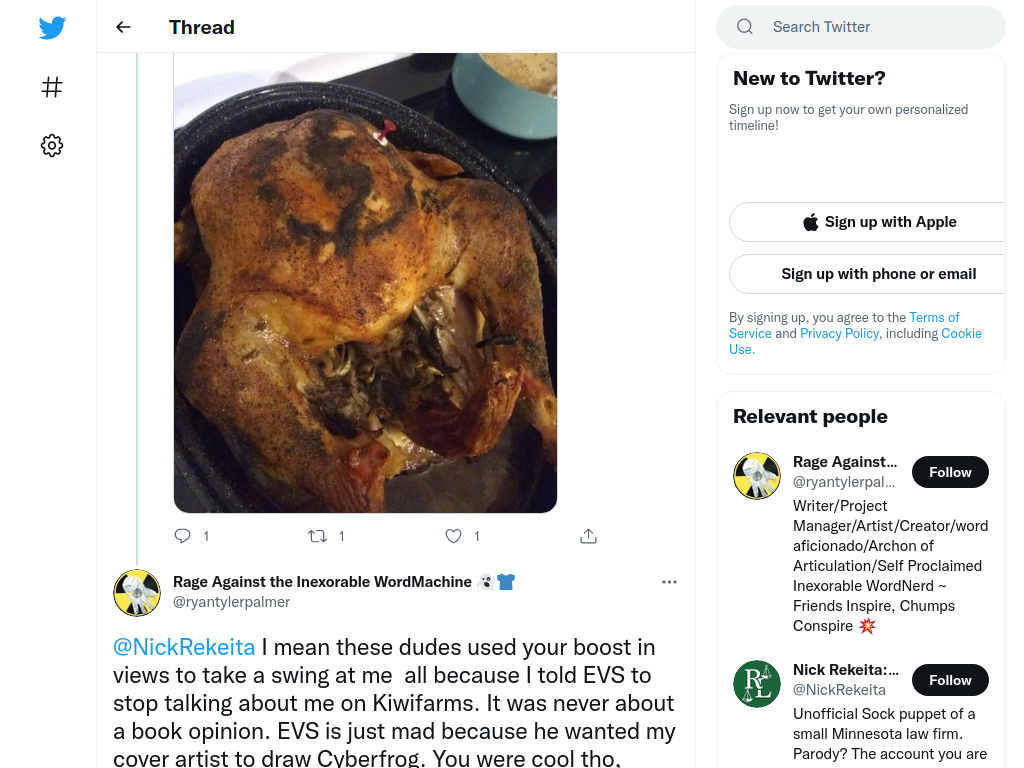The image size is (1024, 768).
Task: Click the Twitter bird home logo
Action: 52,28
